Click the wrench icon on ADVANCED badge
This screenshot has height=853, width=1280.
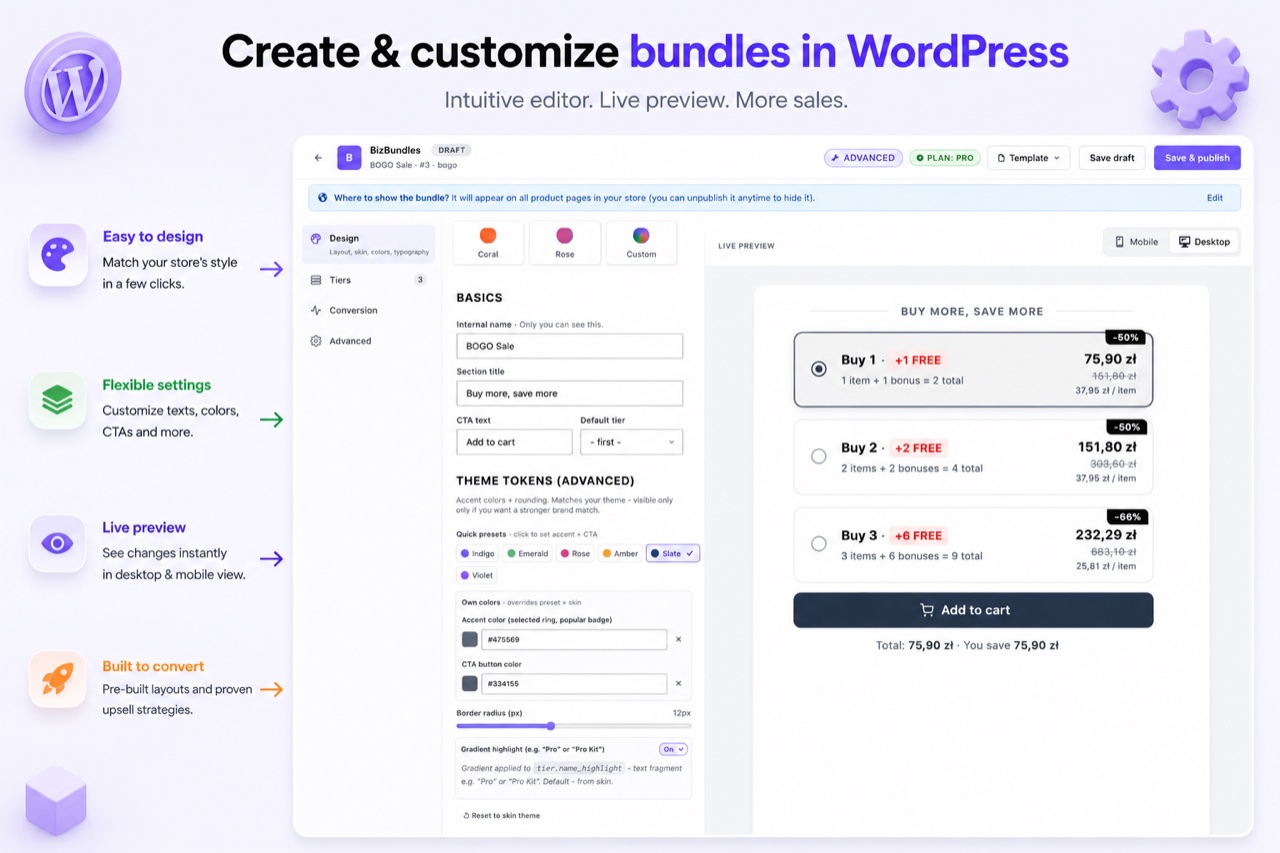click(836, 158)
